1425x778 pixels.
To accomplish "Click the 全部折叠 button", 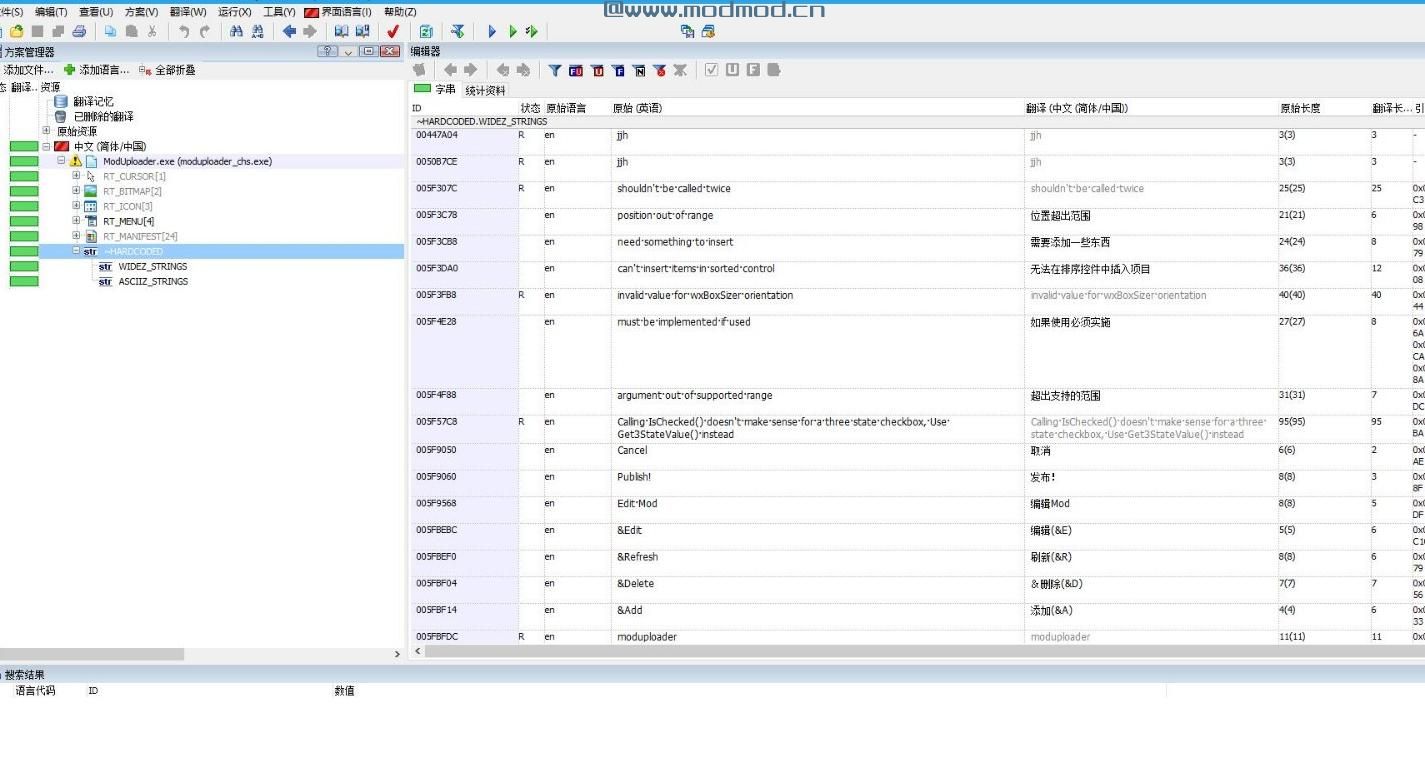I will pos(167,70).
